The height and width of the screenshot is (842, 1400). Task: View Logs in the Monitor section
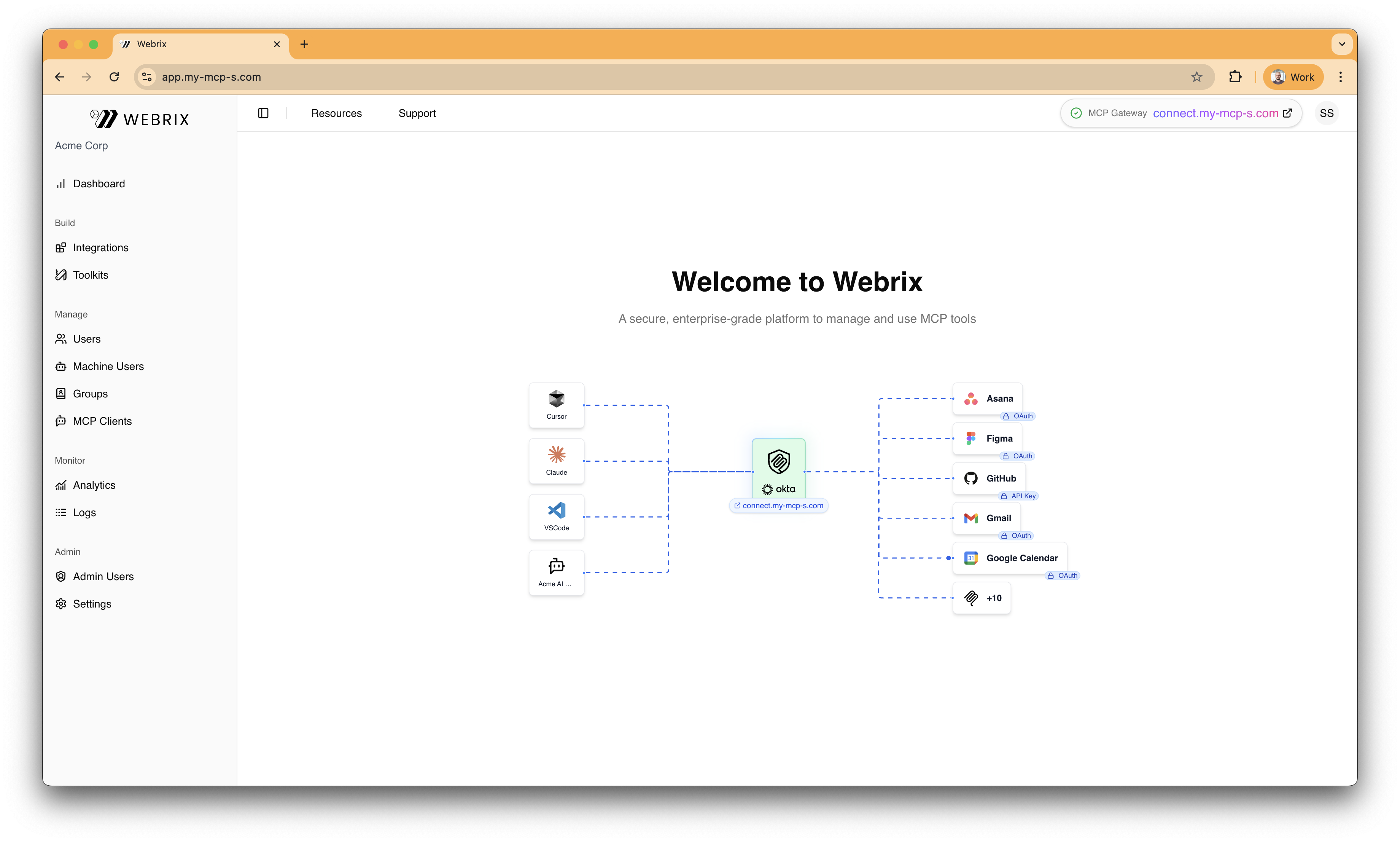(84, 512)
